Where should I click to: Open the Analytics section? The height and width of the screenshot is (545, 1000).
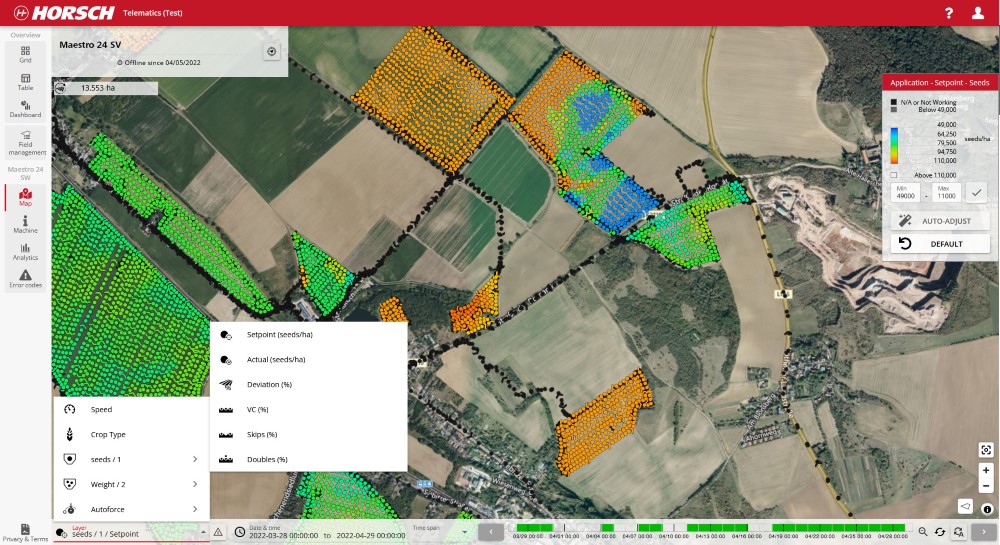[x=25, y=251]
